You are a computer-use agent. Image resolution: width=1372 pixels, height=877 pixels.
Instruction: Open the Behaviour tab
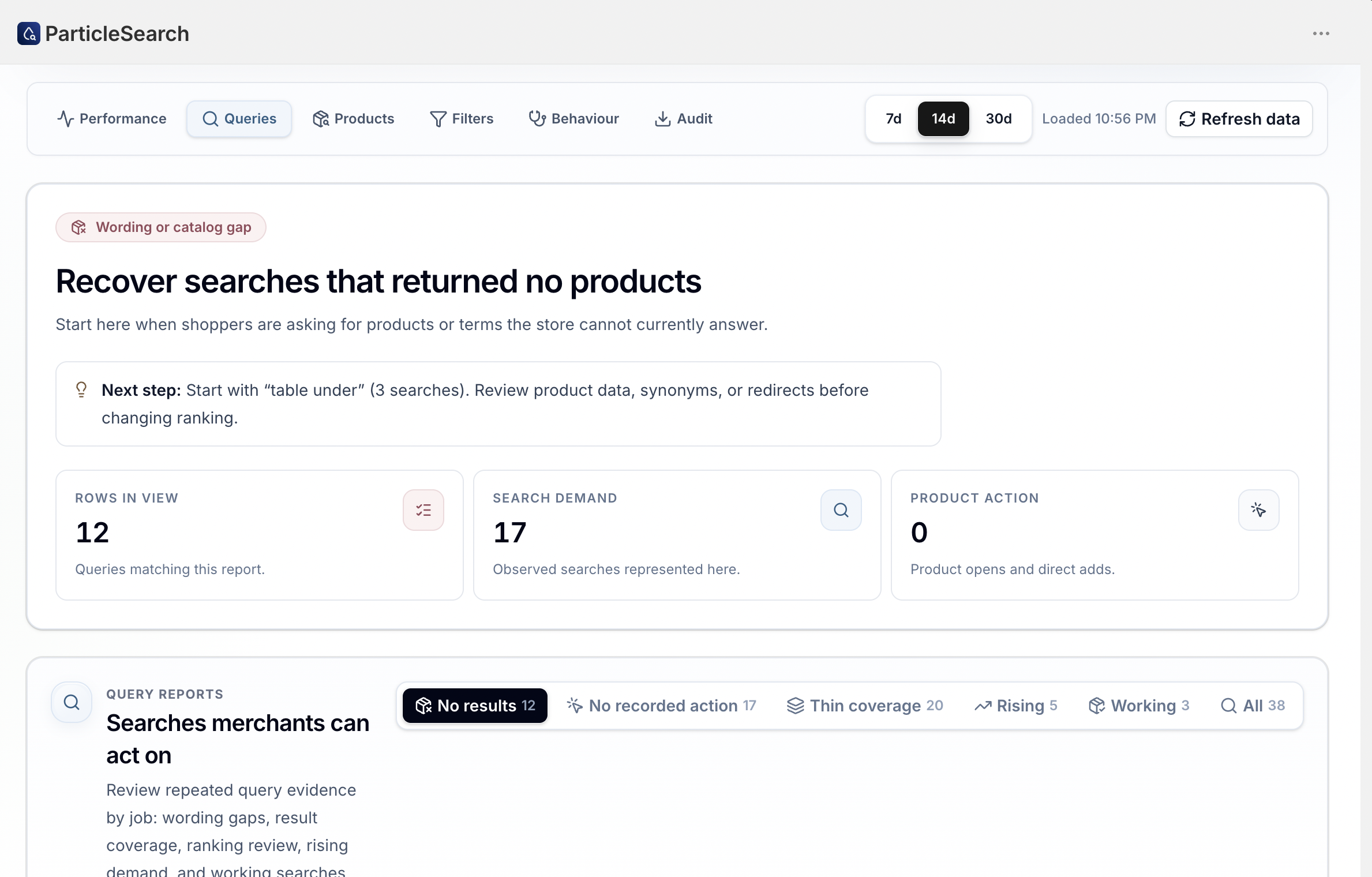pos(573,119)
